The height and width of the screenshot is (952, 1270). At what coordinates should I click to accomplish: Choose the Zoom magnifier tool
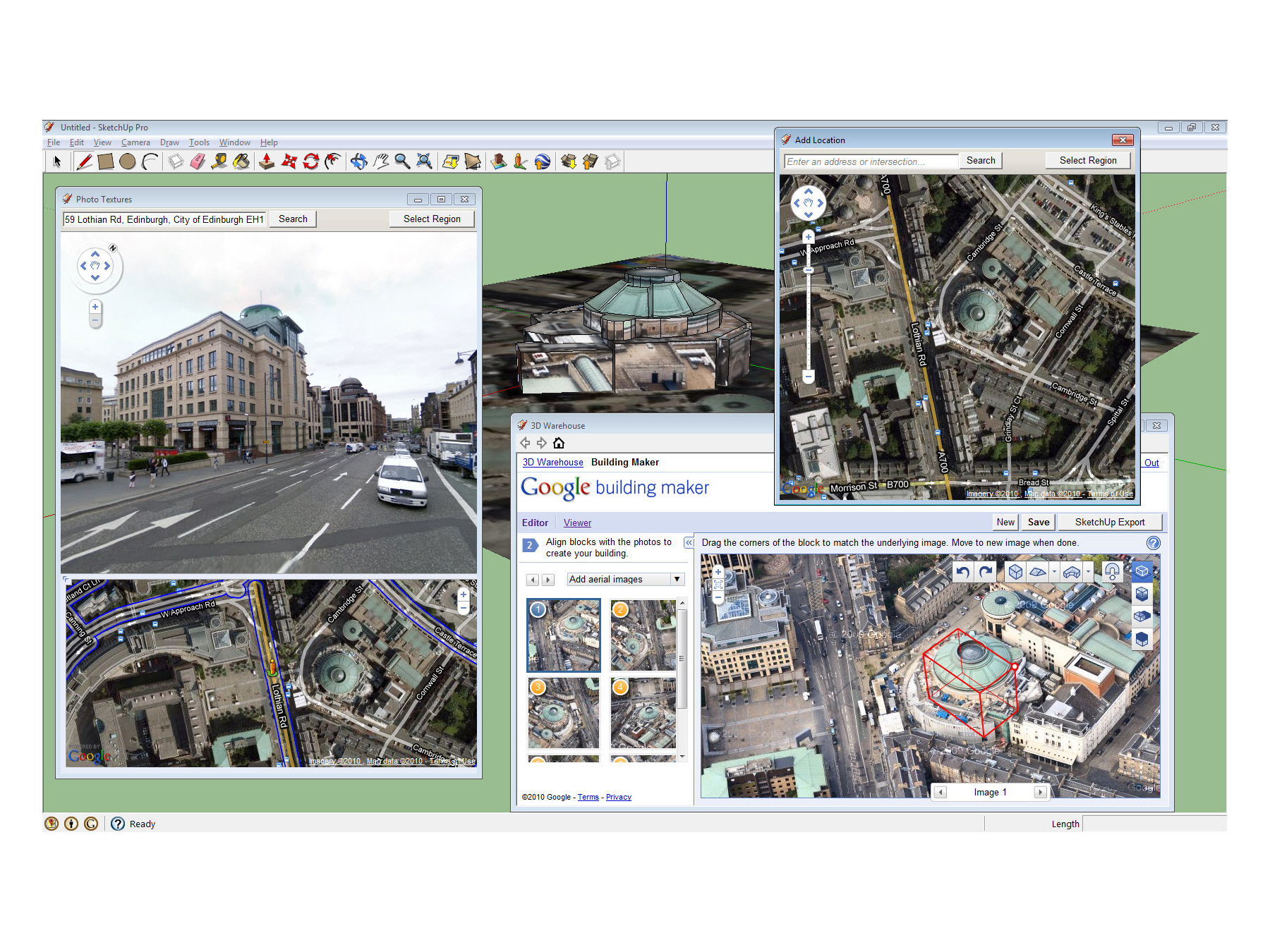point(402,161)
